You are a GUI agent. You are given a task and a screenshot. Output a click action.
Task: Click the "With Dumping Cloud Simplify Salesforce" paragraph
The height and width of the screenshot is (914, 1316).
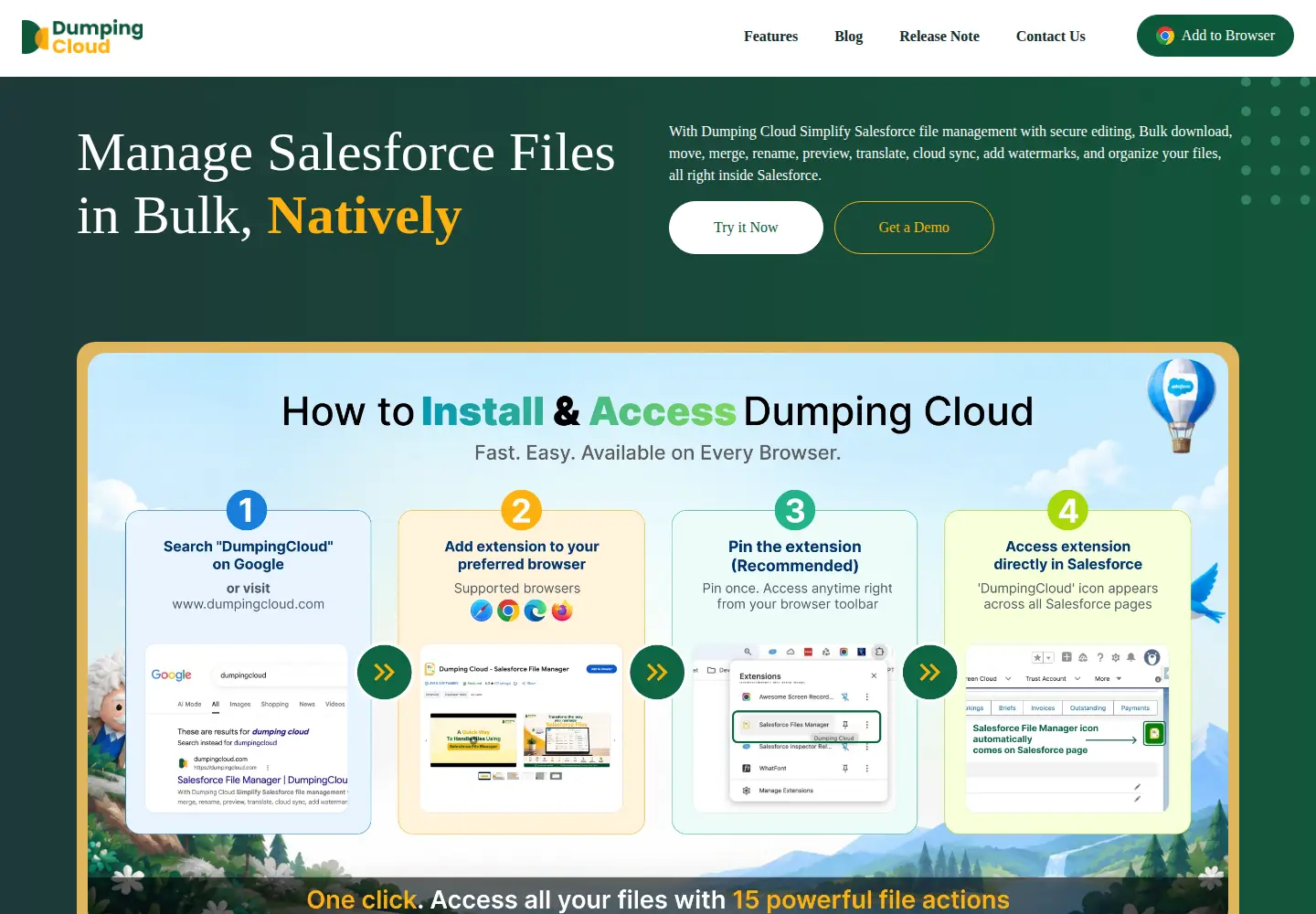point(950,154)
